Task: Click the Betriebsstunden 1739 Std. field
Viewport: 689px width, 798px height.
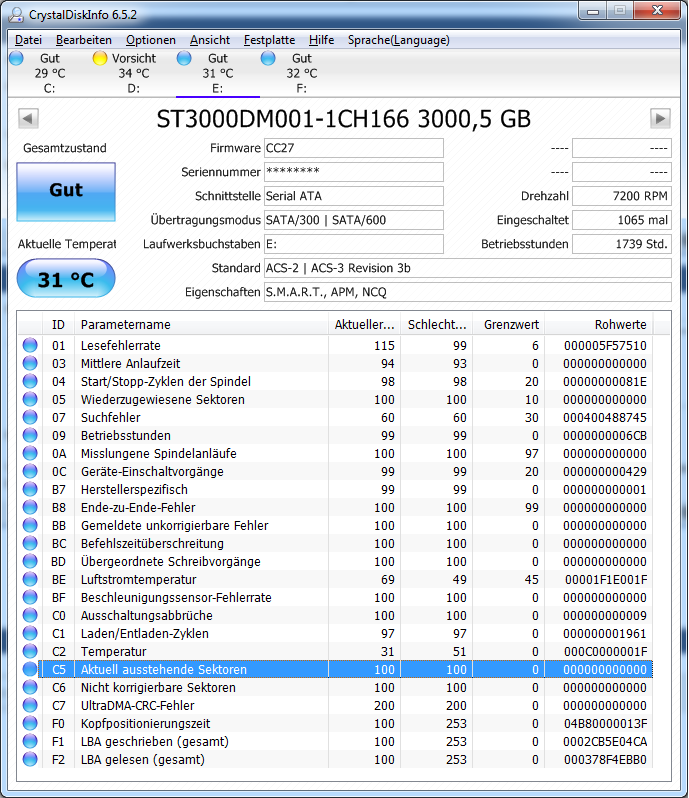Action: click(x=622, y=244)
